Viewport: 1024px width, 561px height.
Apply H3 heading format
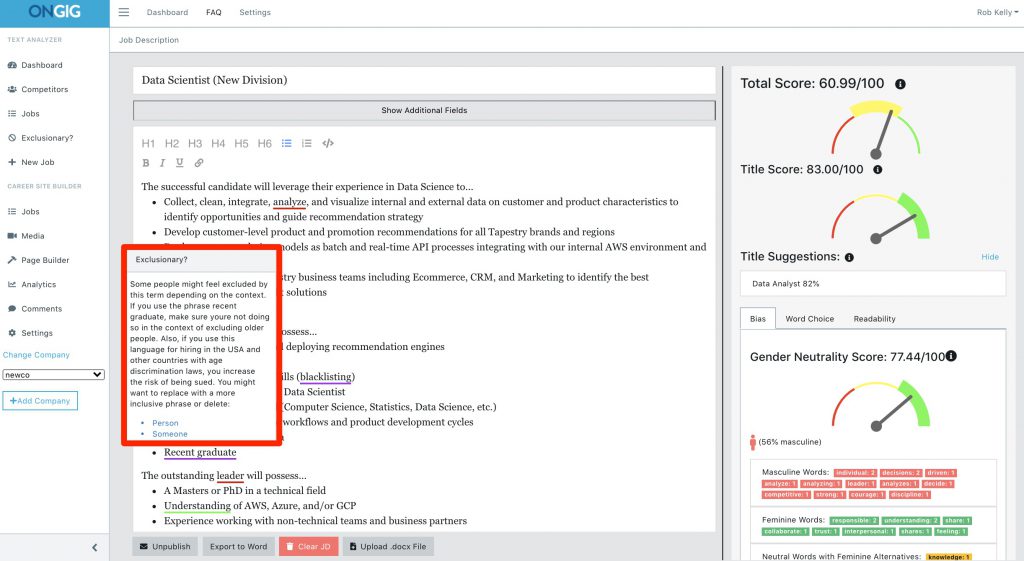click(x=195, y=144)
